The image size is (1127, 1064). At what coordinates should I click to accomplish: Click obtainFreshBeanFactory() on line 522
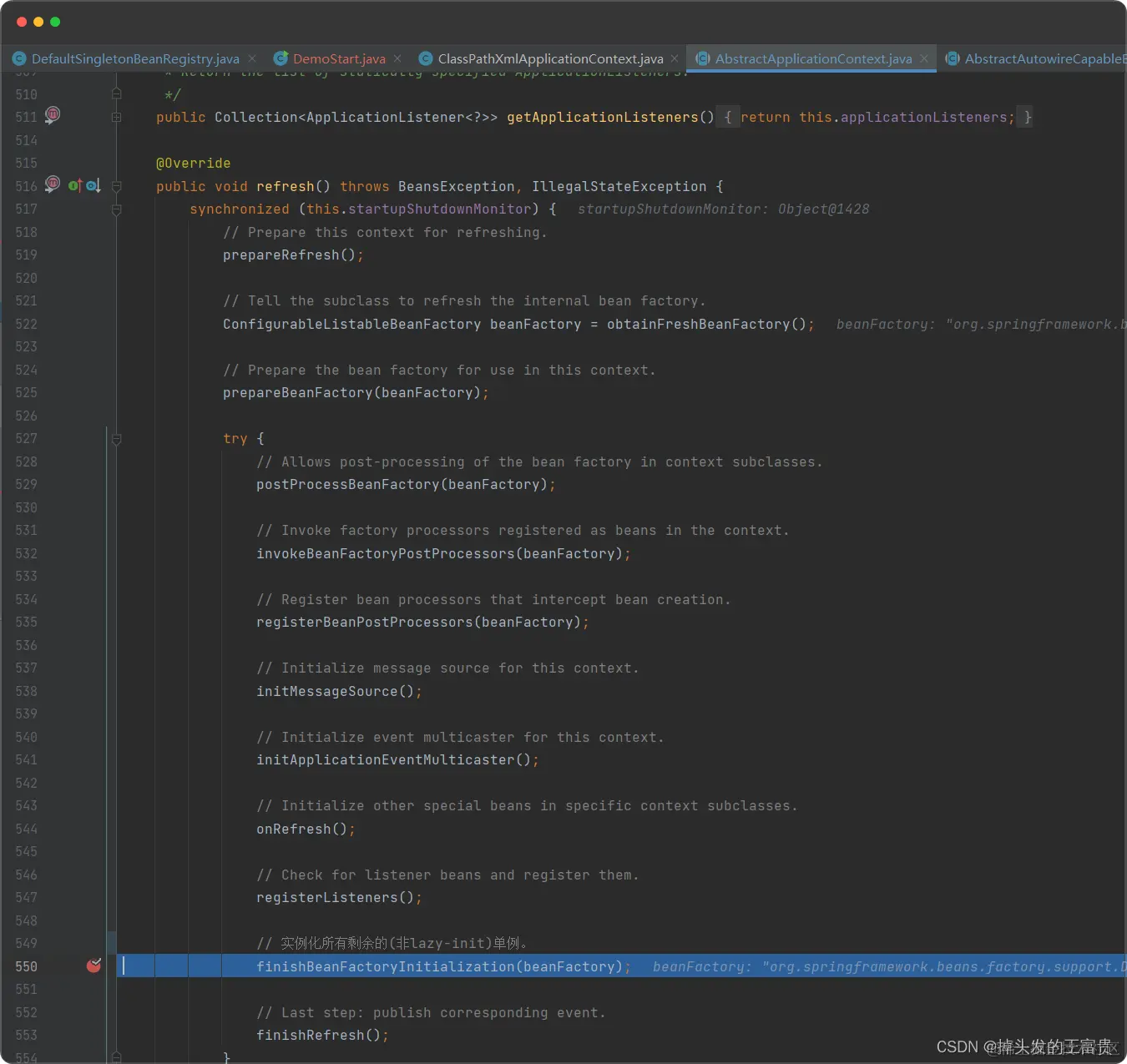(x=706, y=324)
